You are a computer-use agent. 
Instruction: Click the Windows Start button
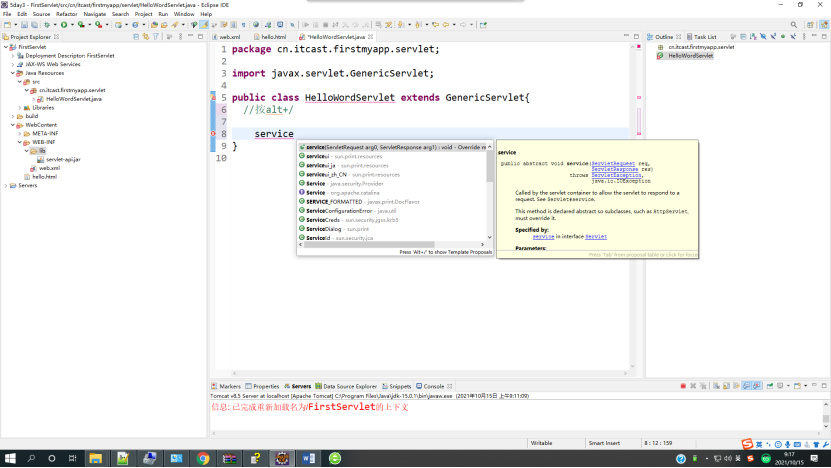pyautogui.click(x=10, y=458)
